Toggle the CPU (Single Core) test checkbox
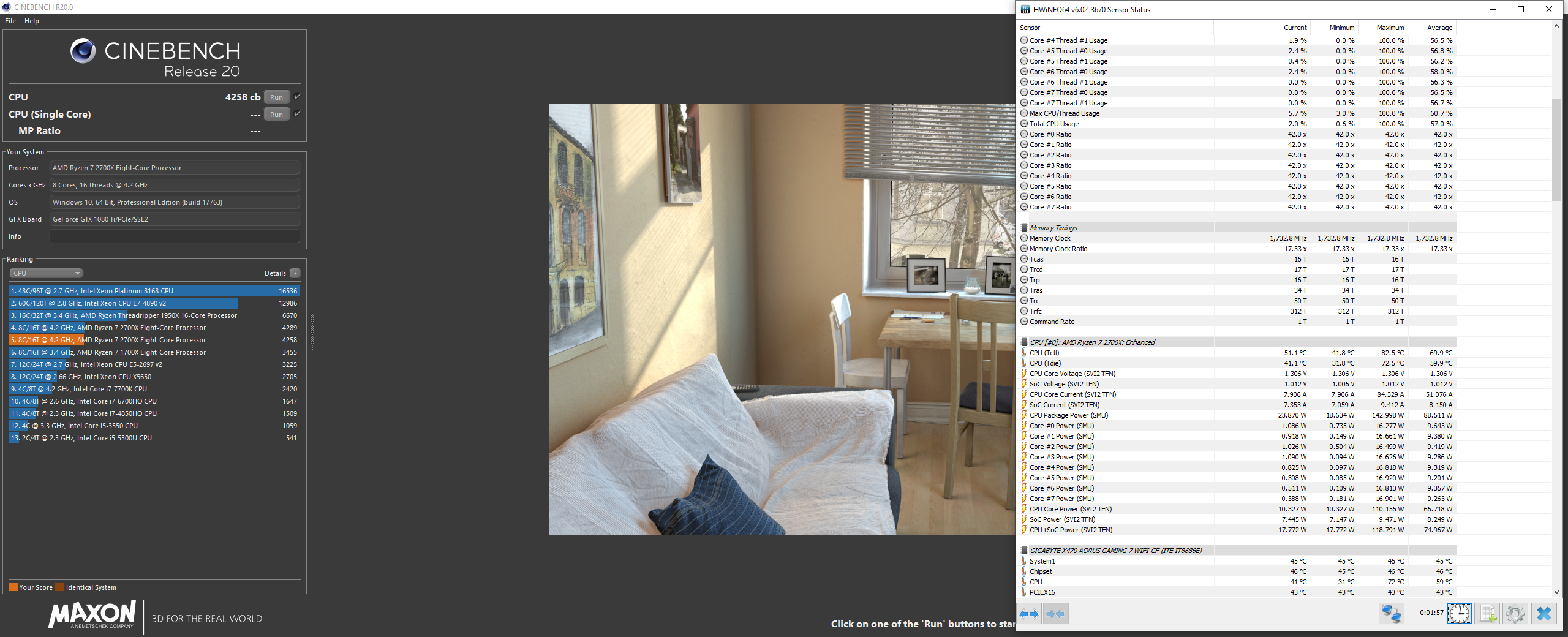 tap(297, 114)
